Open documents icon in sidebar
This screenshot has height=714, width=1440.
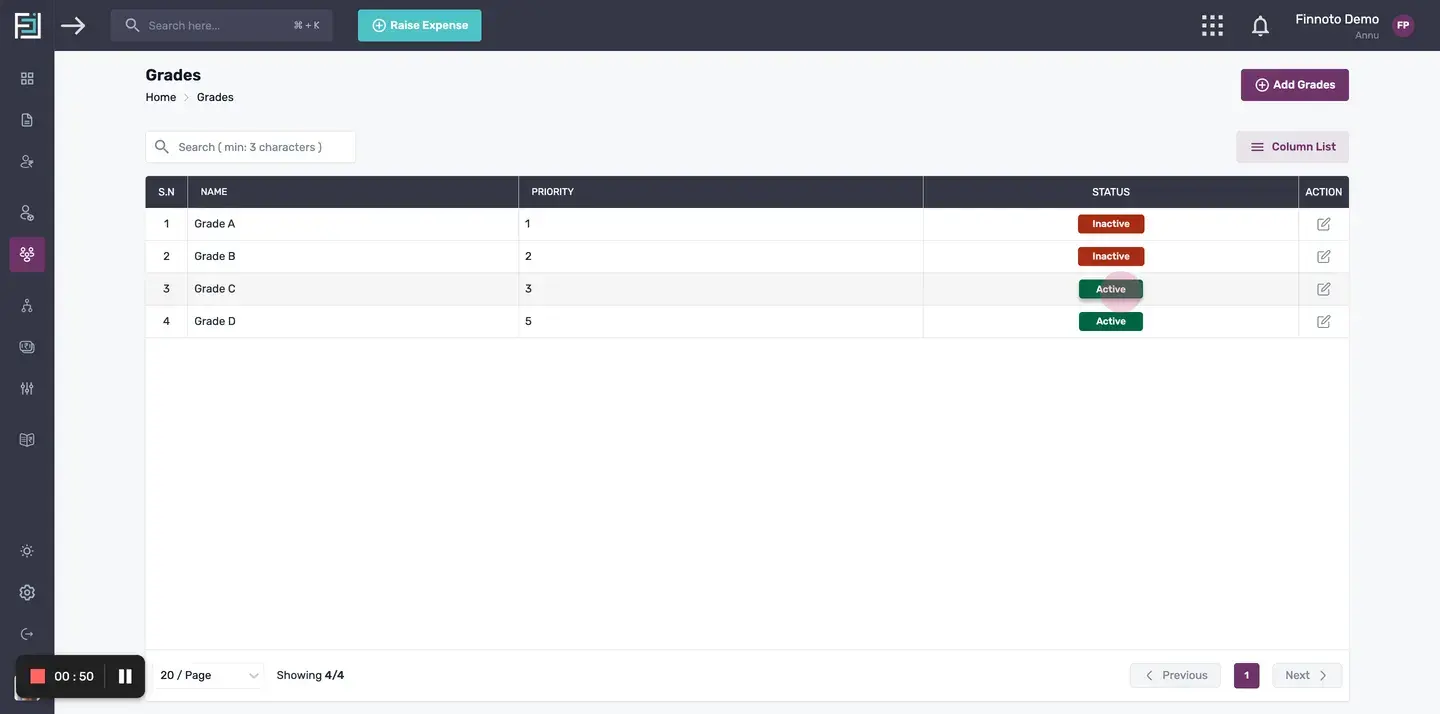27,120
